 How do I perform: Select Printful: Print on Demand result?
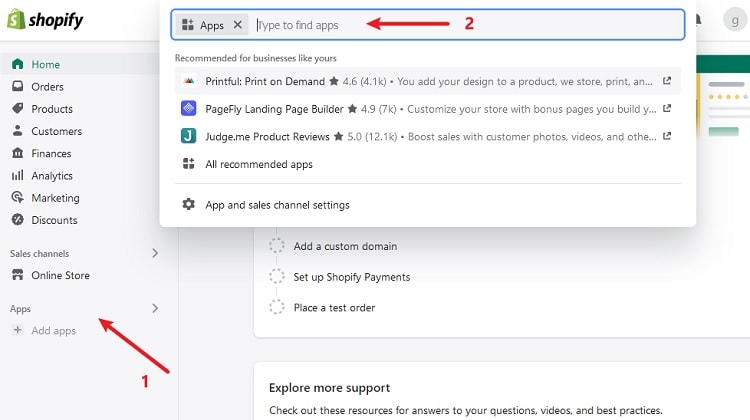pos(428,81)
